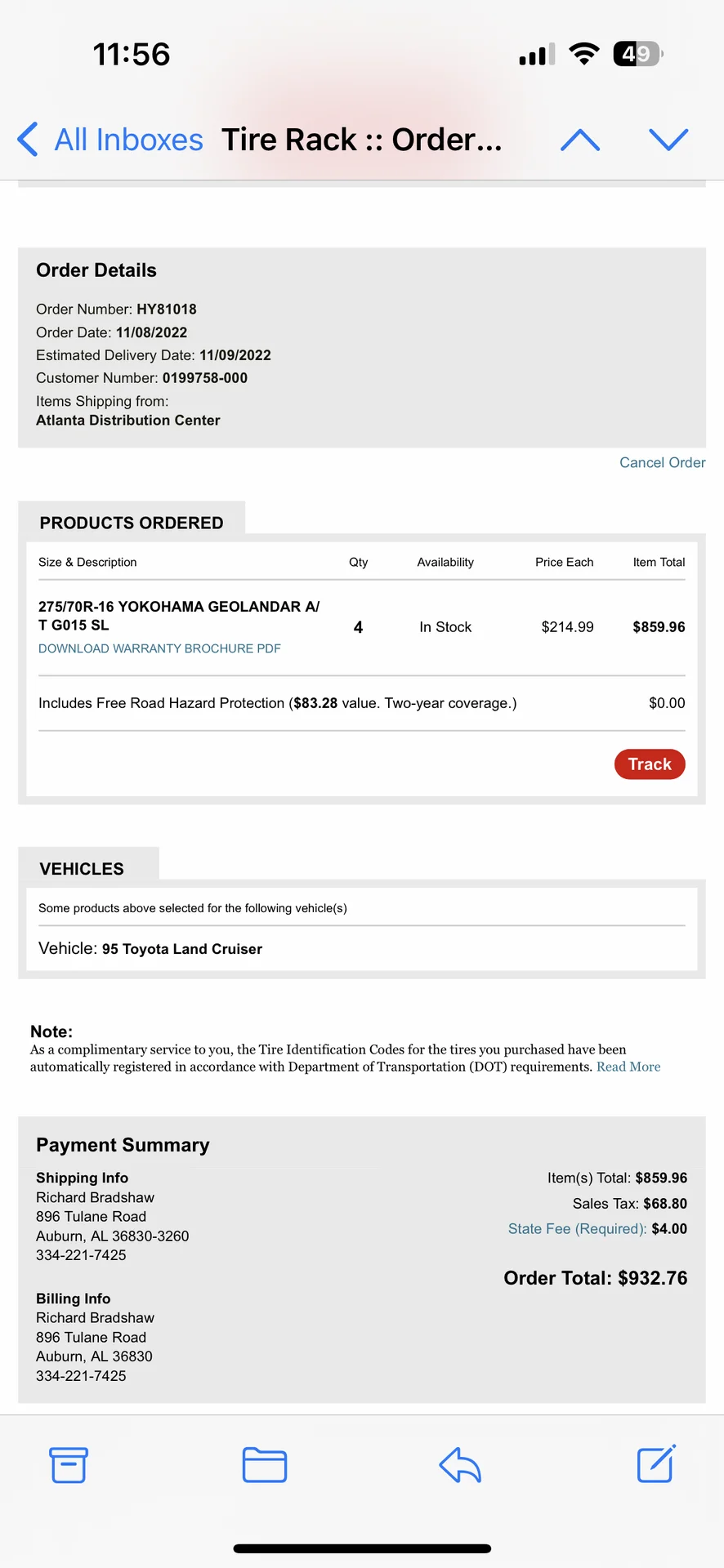Tap the battery indicator in status bar
The width and height of the screenshot is (724, 1568).
(x=637, y=54)
